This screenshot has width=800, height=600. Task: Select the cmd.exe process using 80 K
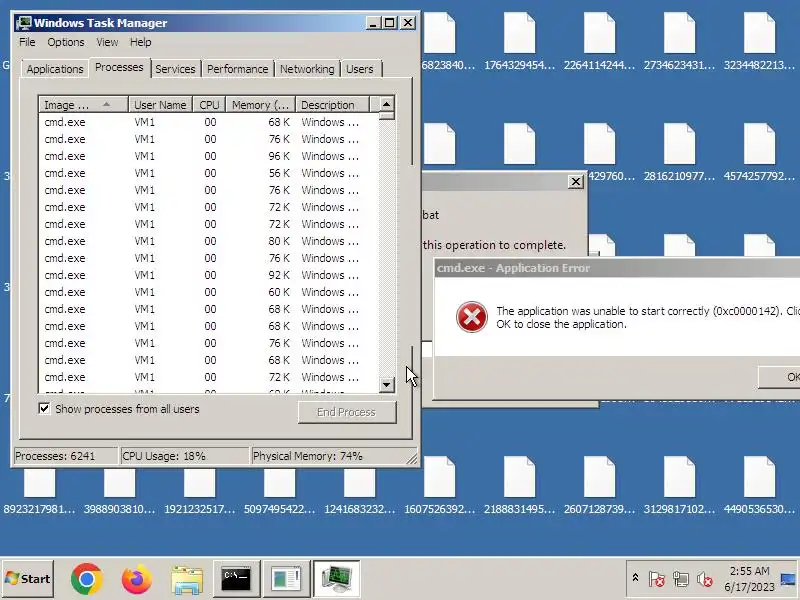coord(208,241)
